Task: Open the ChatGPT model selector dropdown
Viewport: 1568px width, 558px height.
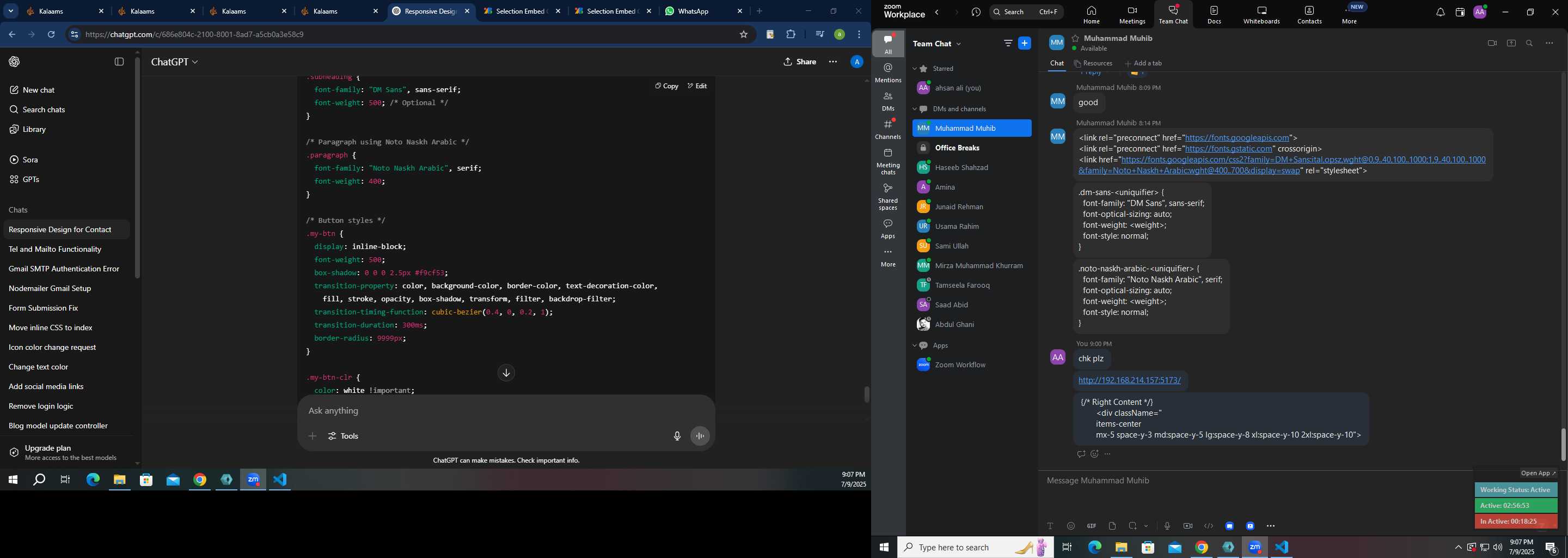Action: pyautogui.click(x=175, y=62)
